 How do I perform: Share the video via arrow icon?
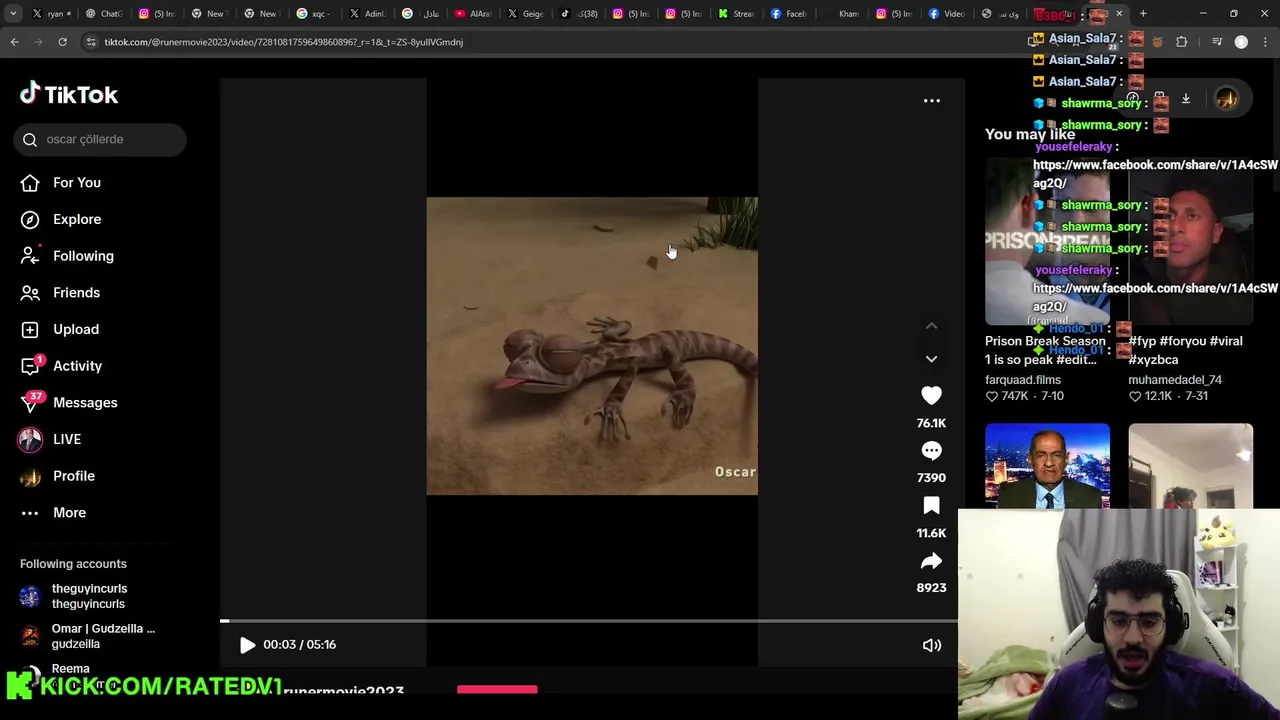[931, 561]
